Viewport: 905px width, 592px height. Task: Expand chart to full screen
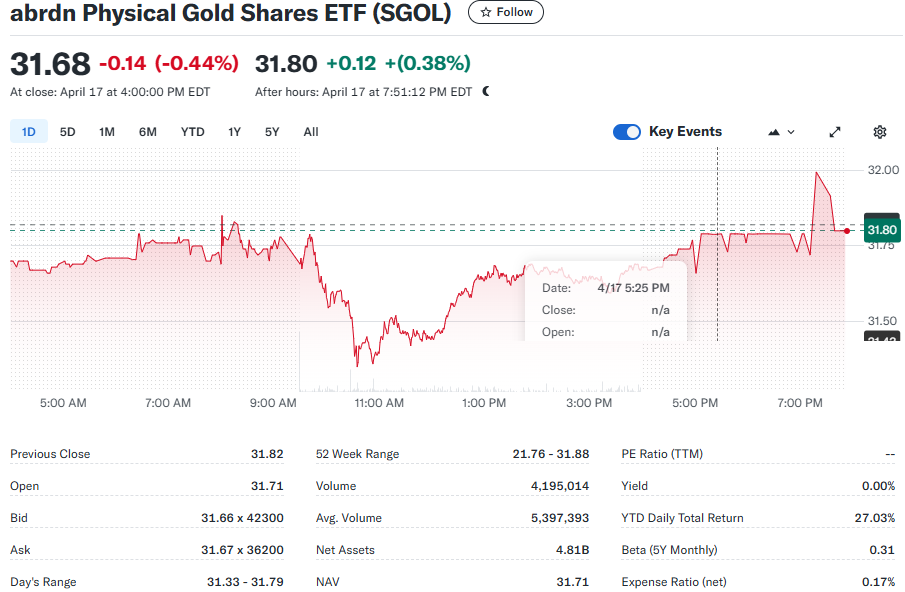835,132
